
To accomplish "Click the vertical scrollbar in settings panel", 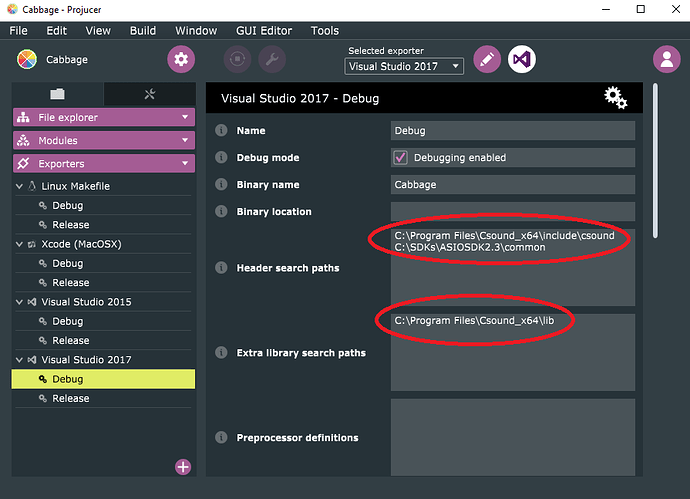I will coord(655,161).
